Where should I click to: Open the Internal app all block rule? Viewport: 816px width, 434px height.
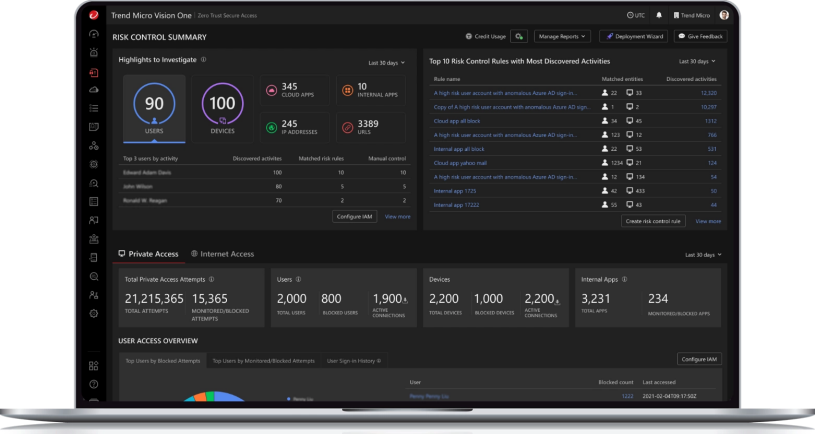tap(459, 149)
